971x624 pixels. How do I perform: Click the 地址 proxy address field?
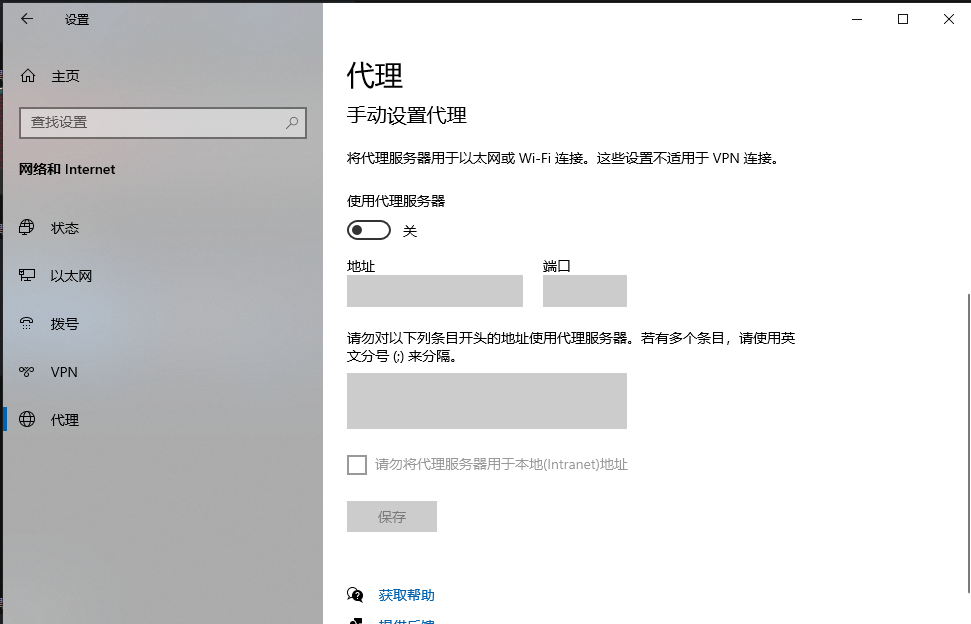coord(434,291)
